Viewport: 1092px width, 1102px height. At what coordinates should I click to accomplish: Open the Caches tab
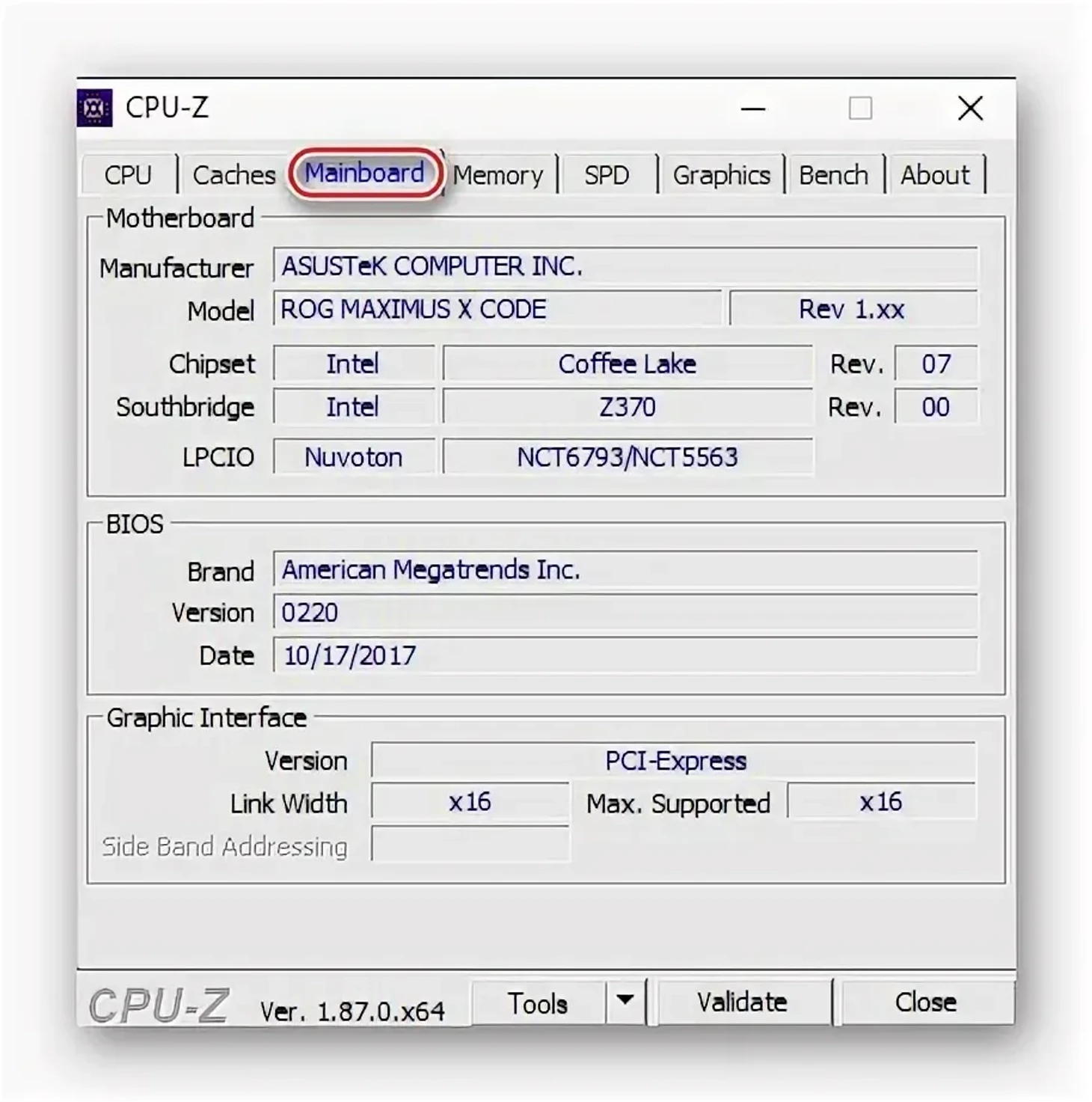[x=234, y=175]
